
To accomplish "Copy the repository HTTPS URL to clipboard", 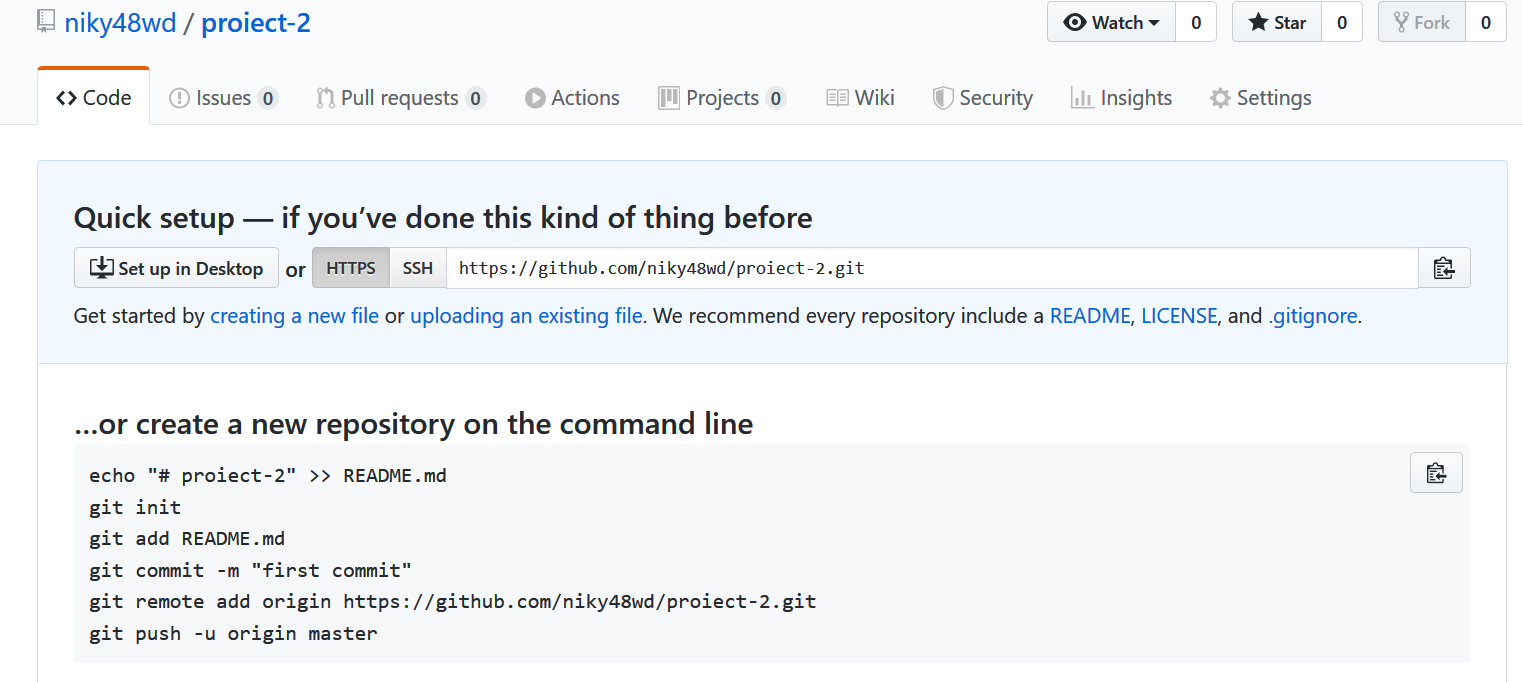I will click(x=1444, y=267).
